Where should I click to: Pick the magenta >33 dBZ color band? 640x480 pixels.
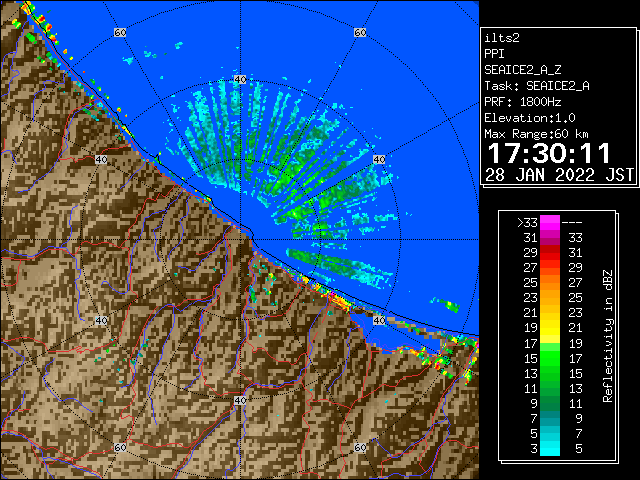coord(550,222)
